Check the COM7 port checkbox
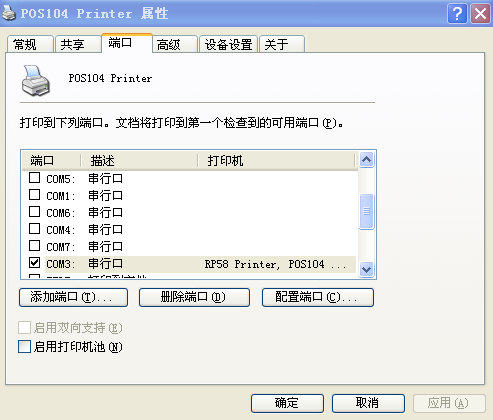The height and width of the screenshot is (420, 493). click(34, 246)
